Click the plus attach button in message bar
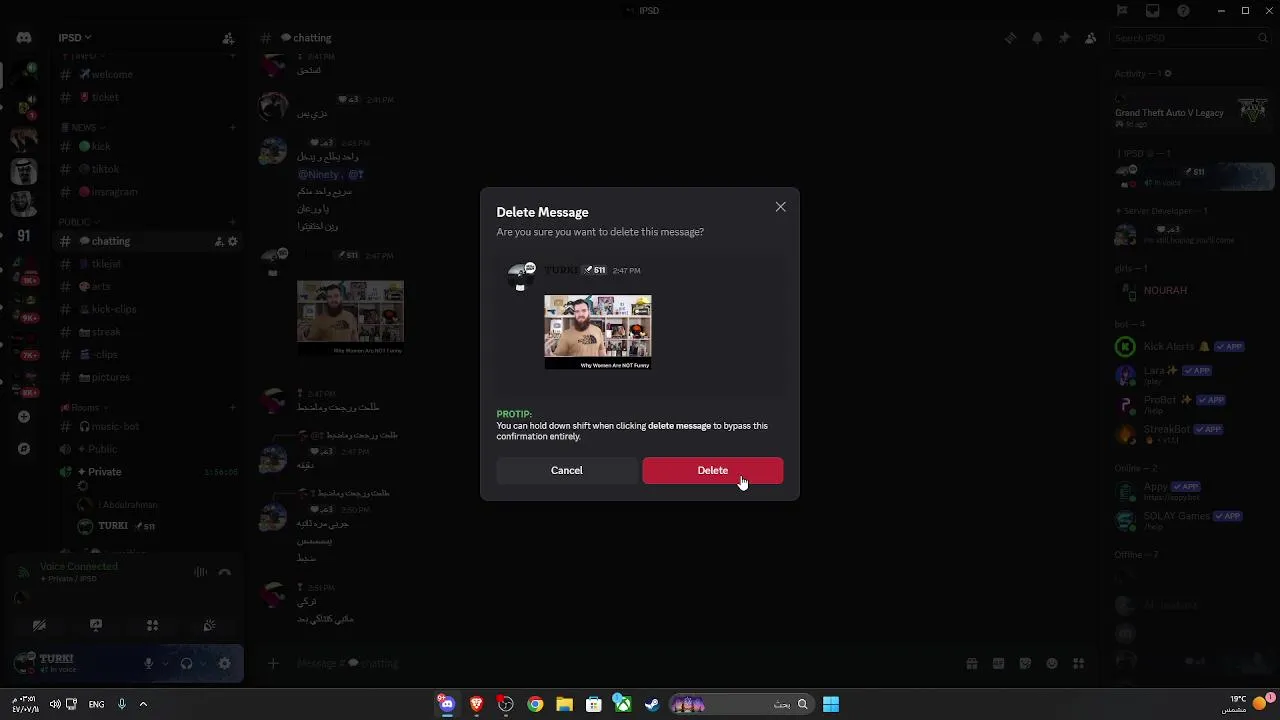The height and width of the screenshot is (720, 1280). [273, 663]
